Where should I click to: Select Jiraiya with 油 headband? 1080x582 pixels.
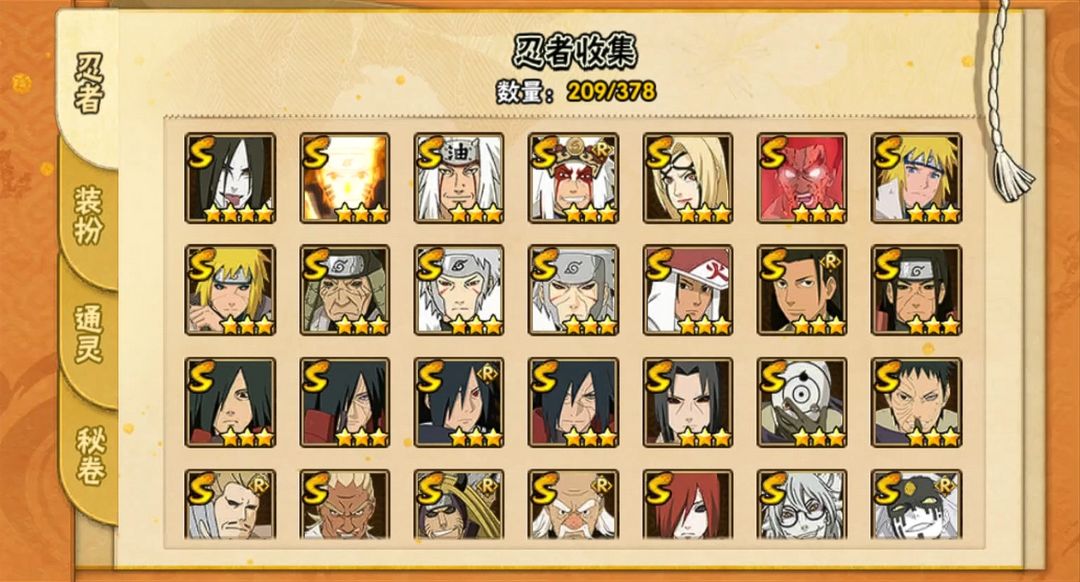click(459, 178)
